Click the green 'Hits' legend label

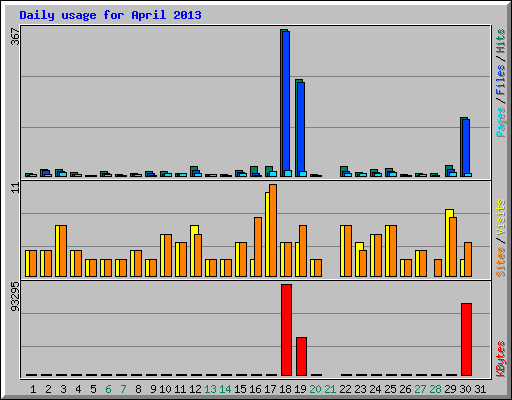(501, 41)
